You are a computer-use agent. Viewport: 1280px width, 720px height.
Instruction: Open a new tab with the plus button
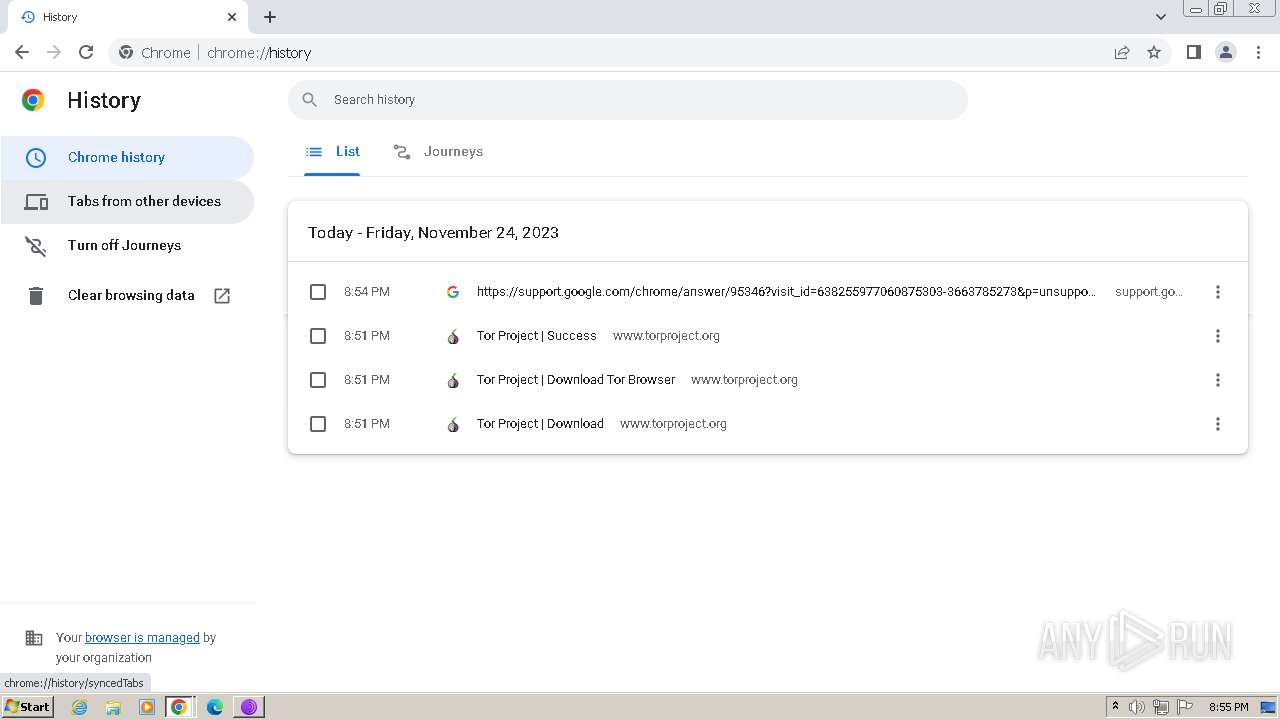click(x=270, y=17)
